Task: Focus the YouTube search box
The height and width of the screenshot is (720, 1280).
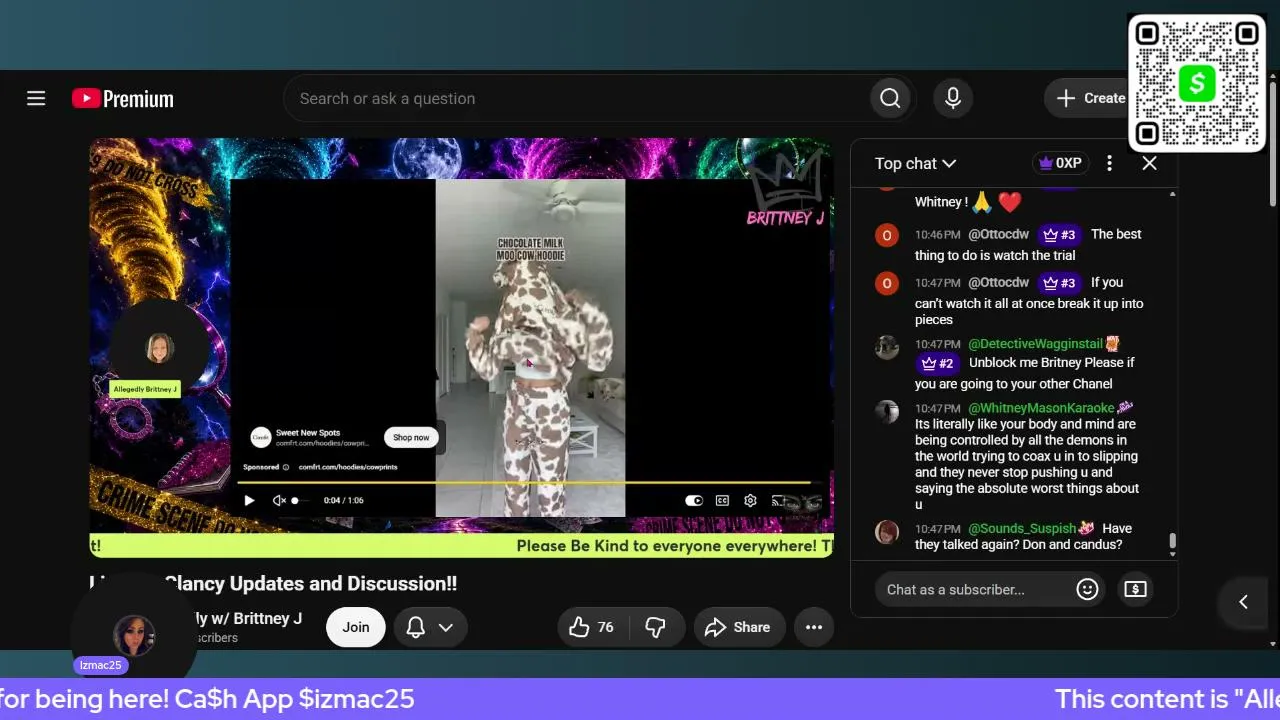Action: (x=577, y=98)
